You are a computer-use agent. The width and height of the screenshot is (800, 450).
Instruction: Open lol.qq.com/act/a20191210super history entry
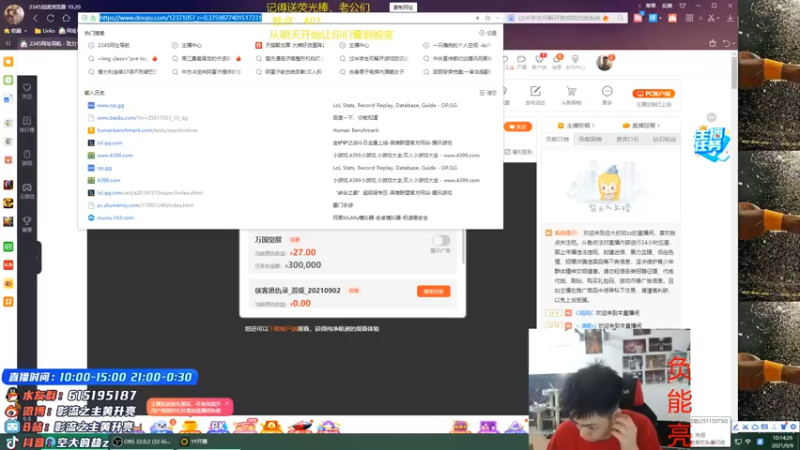149,193
